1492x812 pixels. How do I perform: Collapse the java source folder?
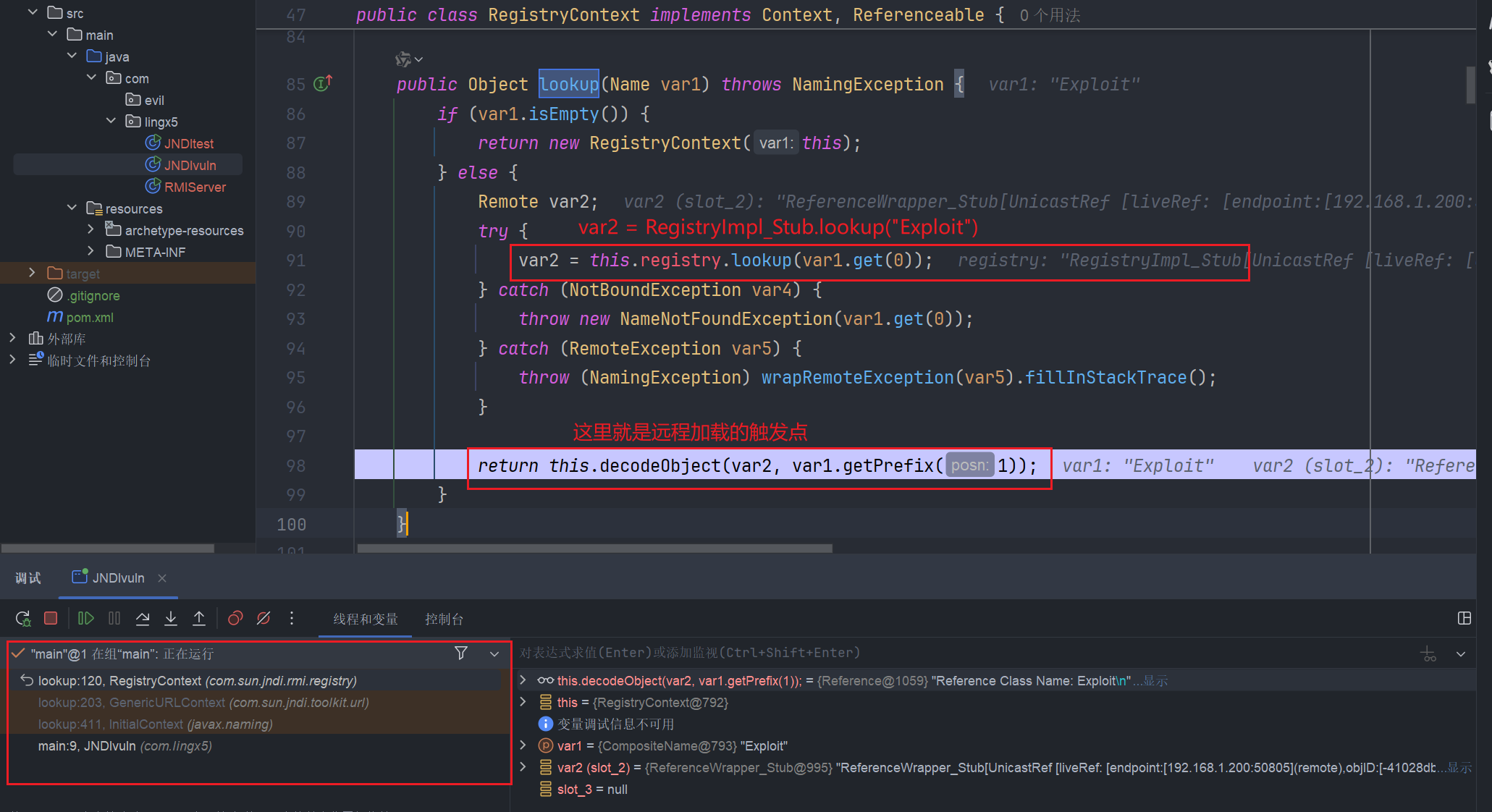point(72,56)
